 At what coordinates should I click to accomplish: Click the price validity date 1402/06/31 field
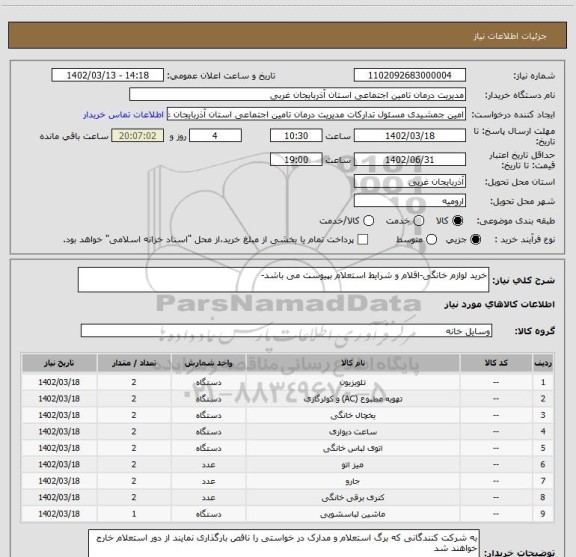click(x=410, y=159)
